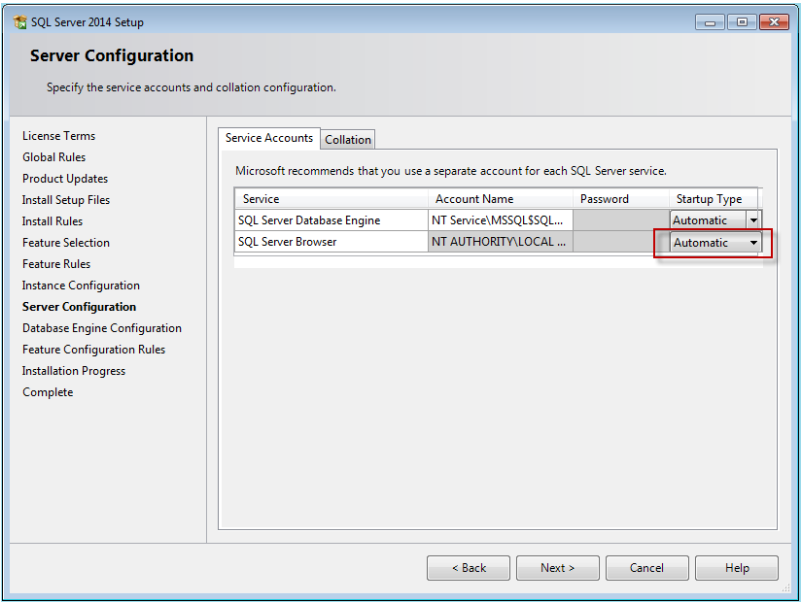This screenshot has width=805, height=604.
Task: Go to Database Engine Configuration
Action: (102, 328)
